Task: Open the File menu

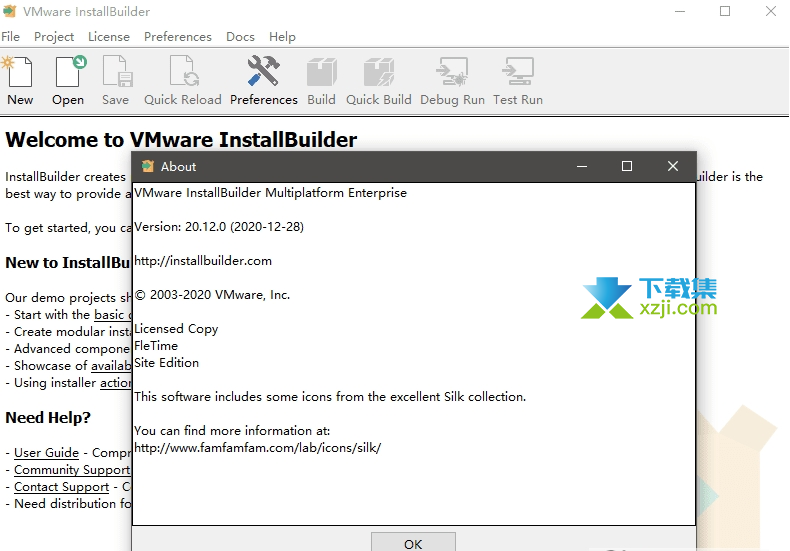Action: (x=10, y=37)
